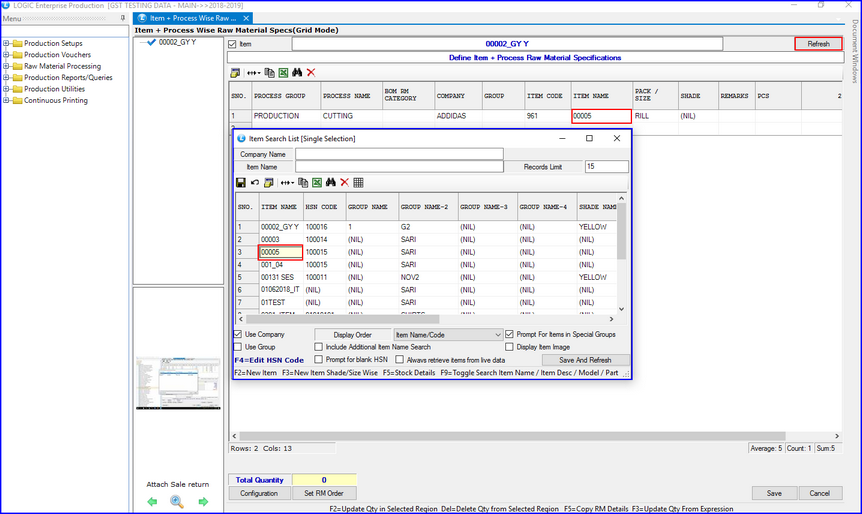This screenshot has width=862, height=514.
Task: Click the grid view icon in Item Search toolbar
Action: point(358,183)
